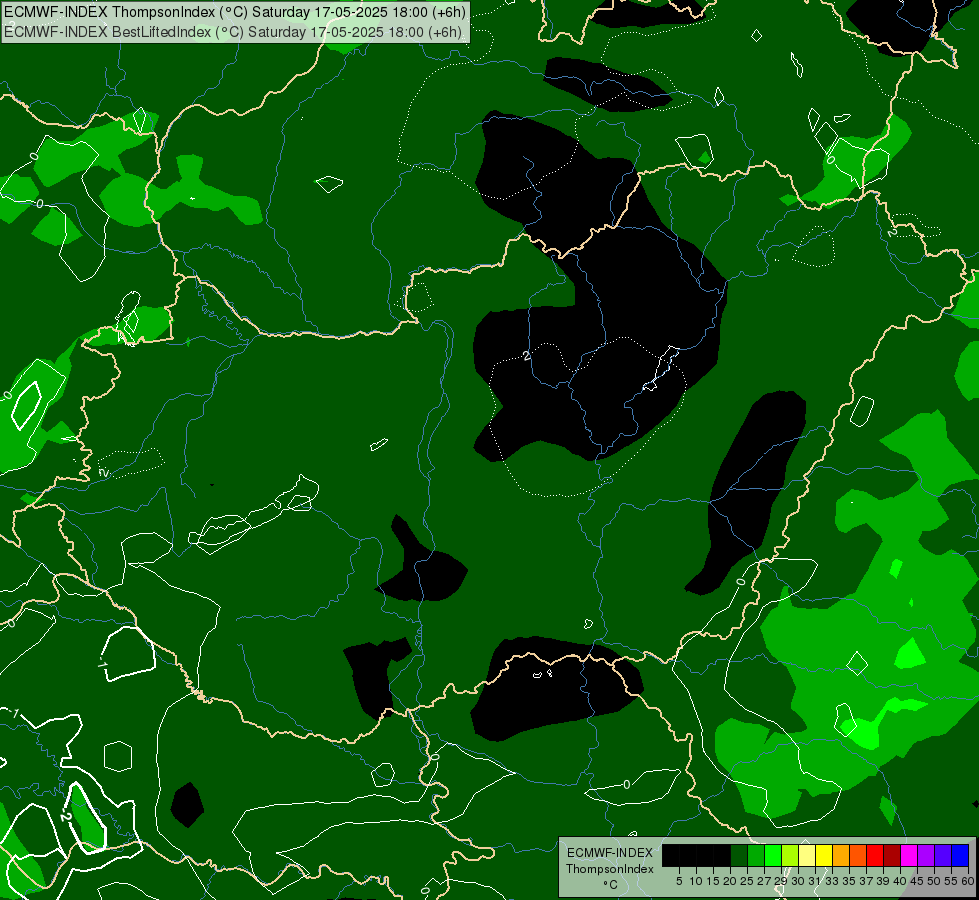Screen dimensions: 979x900
Task: Click the legend tick value 20
Action: click(730, 881)
